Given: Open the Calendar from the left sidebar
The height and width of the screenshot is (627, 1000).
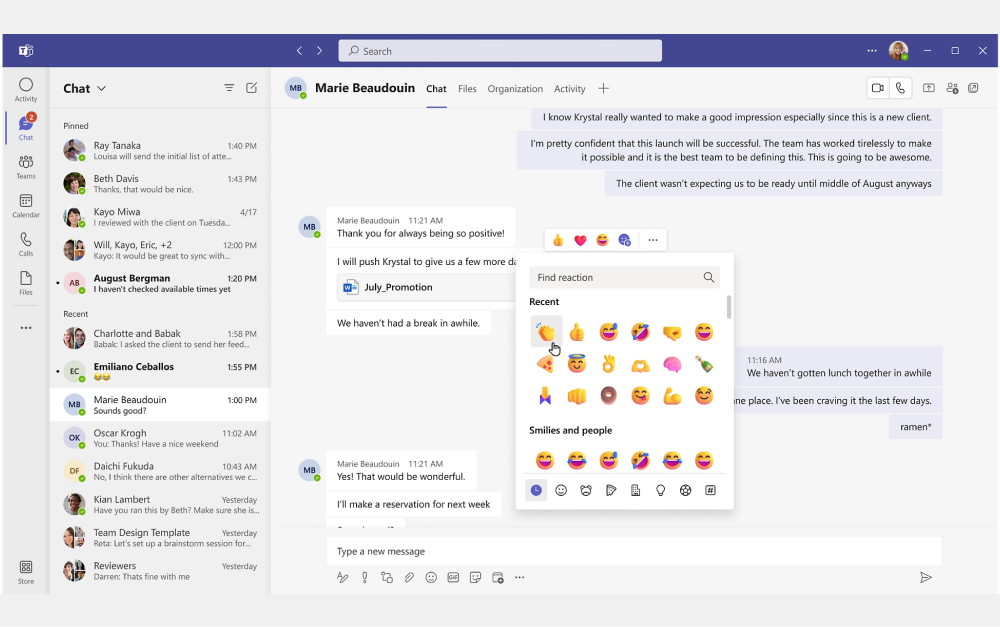Looking at the screenshot, I should 25,207.
